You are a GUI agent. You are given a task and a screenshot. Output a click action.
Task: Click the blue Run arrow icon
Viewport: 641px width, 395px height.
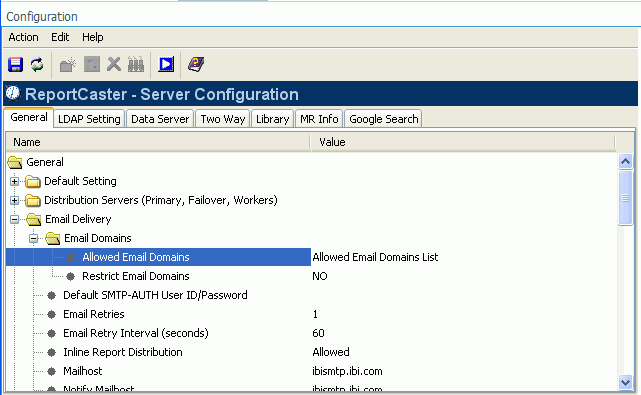166,64
